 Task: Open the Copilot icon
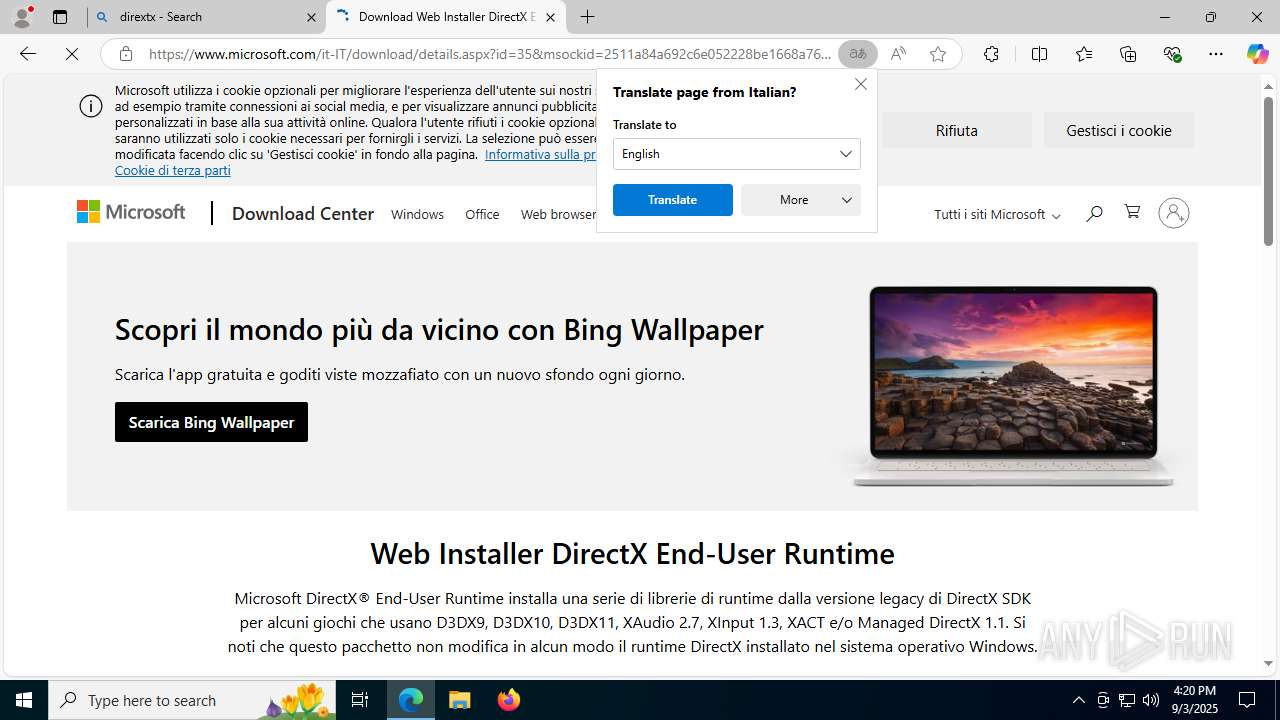click(x=1257, y=54)
